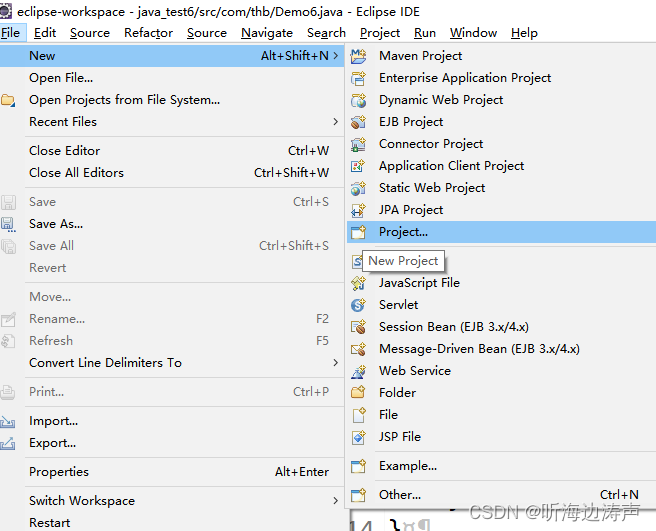The height and width of the screenshot is (531, 656).
Task: Open the Refactor menu
Action: pyautogui.click(x=148, y=33)
